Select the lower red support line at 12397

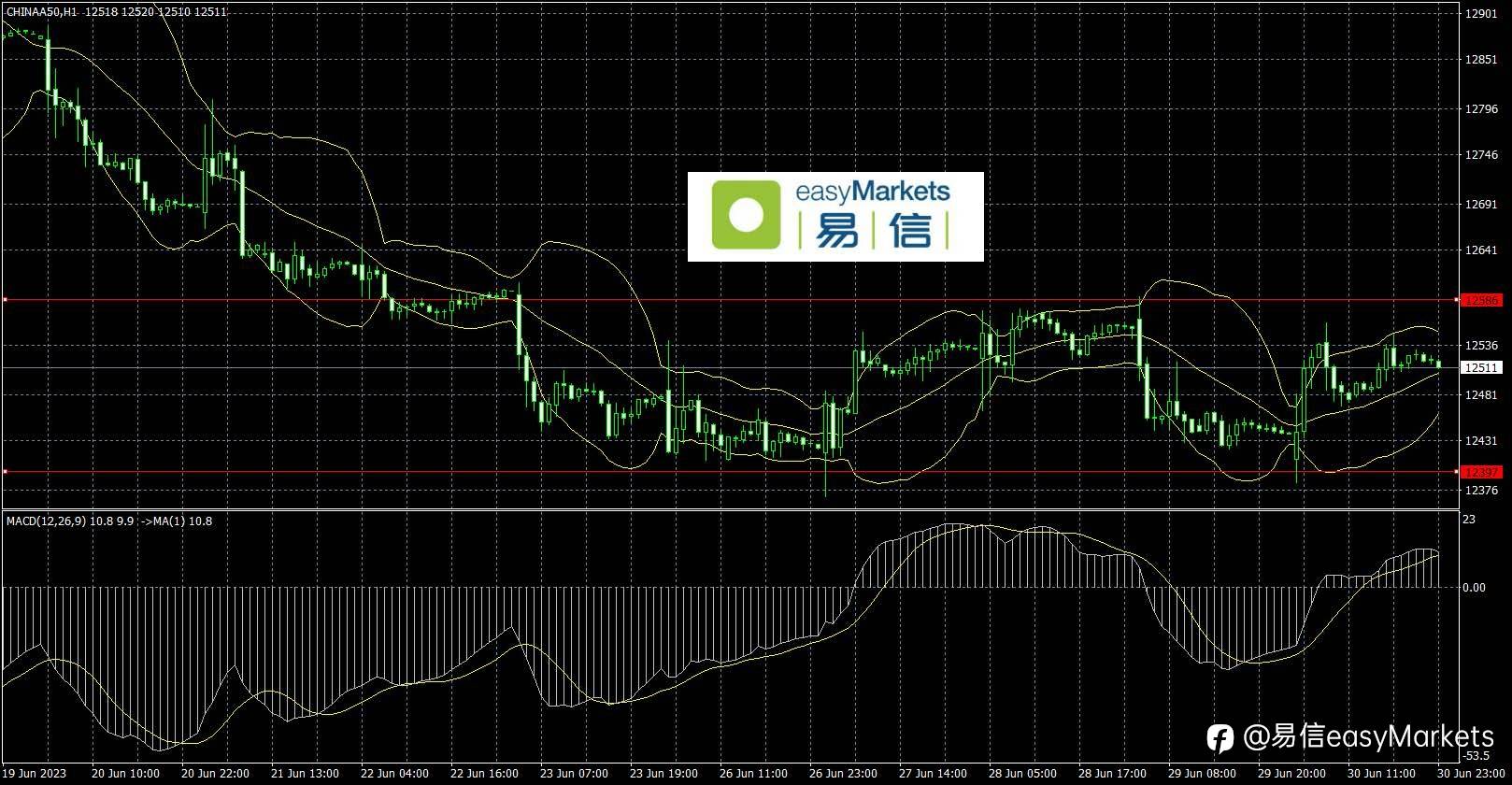[x=731, y=472]
